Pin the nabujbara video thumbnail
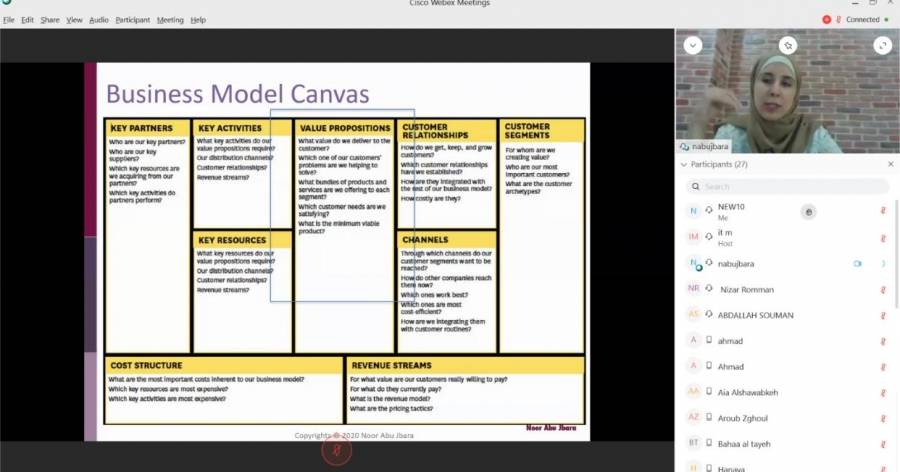This screenshot has width=900, height=472. tap(788, 45)
